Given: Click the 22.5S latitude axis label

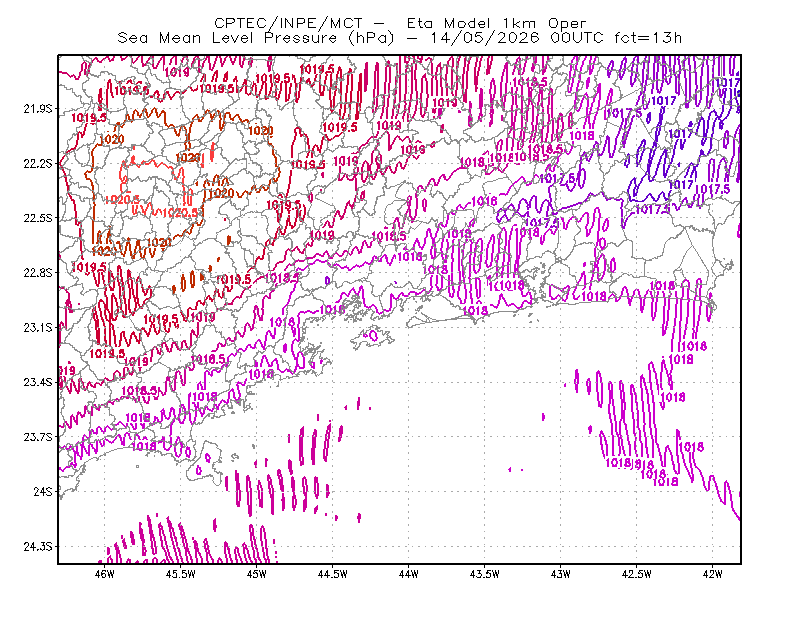Looking at the screenshot, I should coord(38,218).
